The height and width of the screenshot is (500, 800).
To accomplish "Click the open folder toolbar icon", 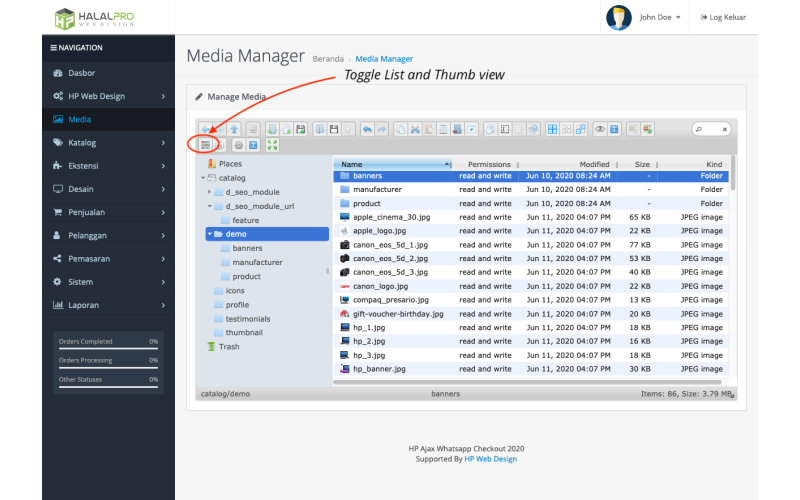I will (x=320, y=129).
